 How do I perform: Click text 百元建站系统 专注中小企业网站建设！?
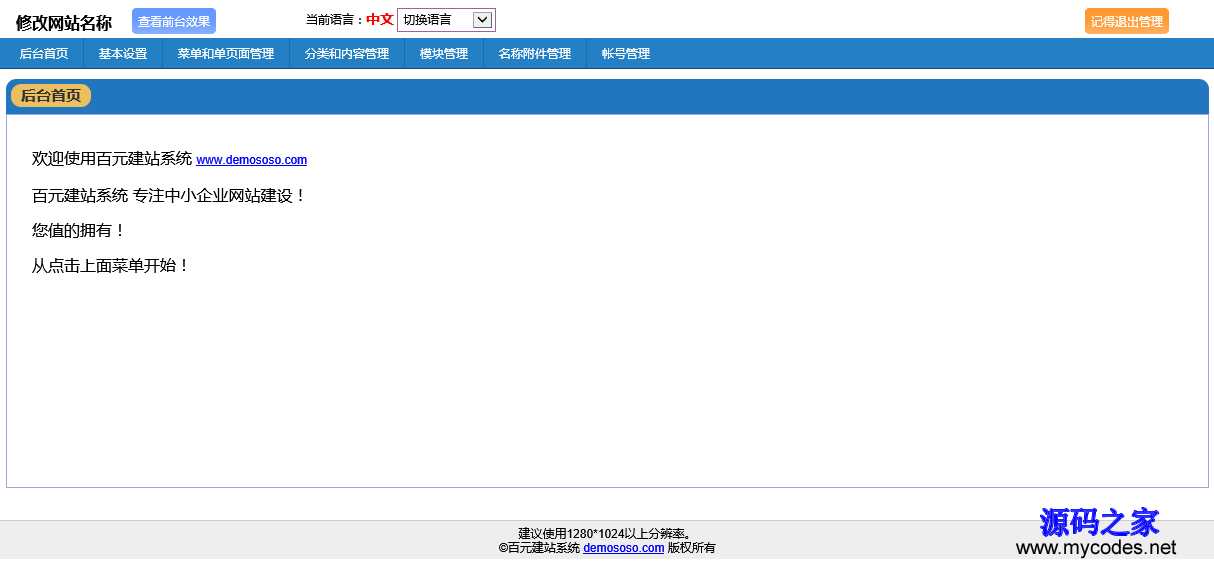[169, 196]
